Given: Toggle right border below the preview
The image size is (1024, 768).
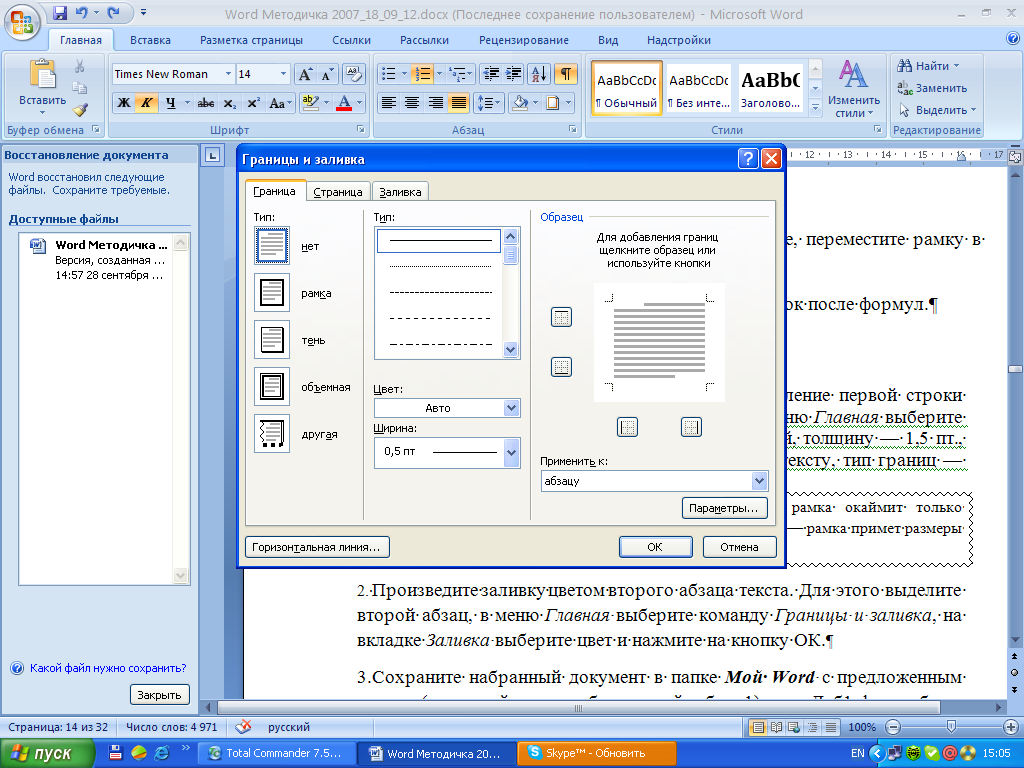Looking at the screenshot, I should (691, 427).
